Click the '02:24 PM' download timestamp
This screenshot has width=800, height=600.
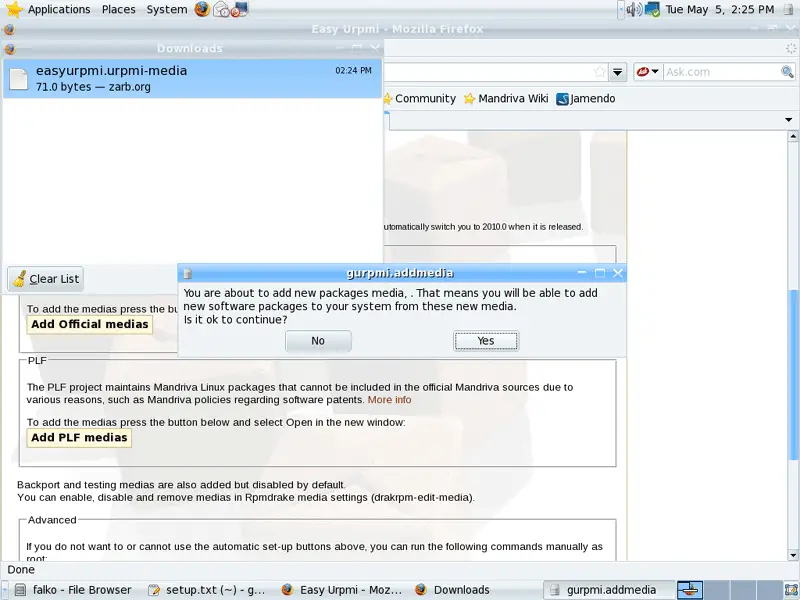click(353, 70)
